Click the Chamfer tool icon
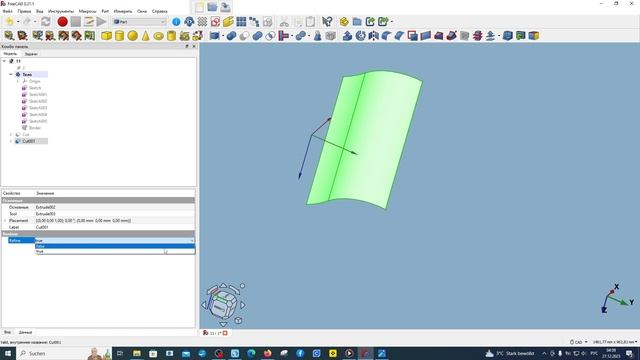This screenshot has width=640, height=360. [x=400, y=36]
